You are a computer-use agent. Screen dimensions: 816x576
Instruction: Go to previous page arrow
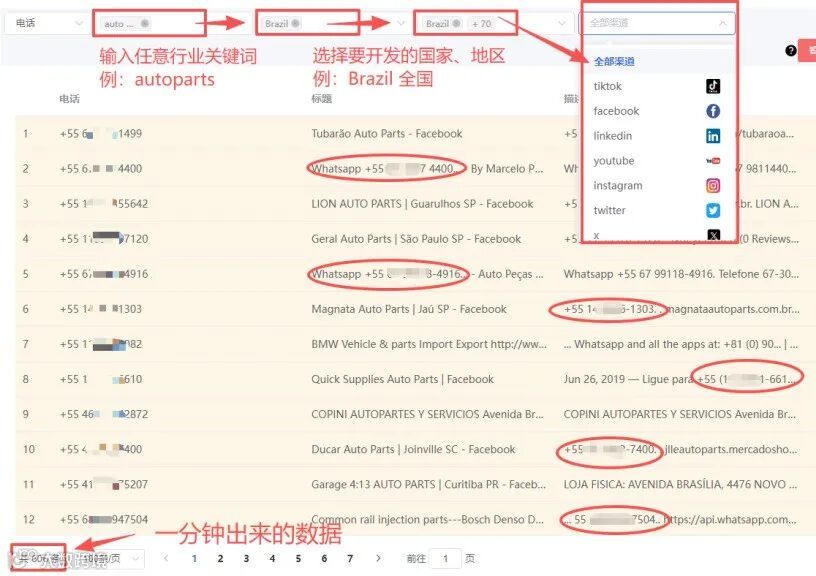tap(166, 558)
